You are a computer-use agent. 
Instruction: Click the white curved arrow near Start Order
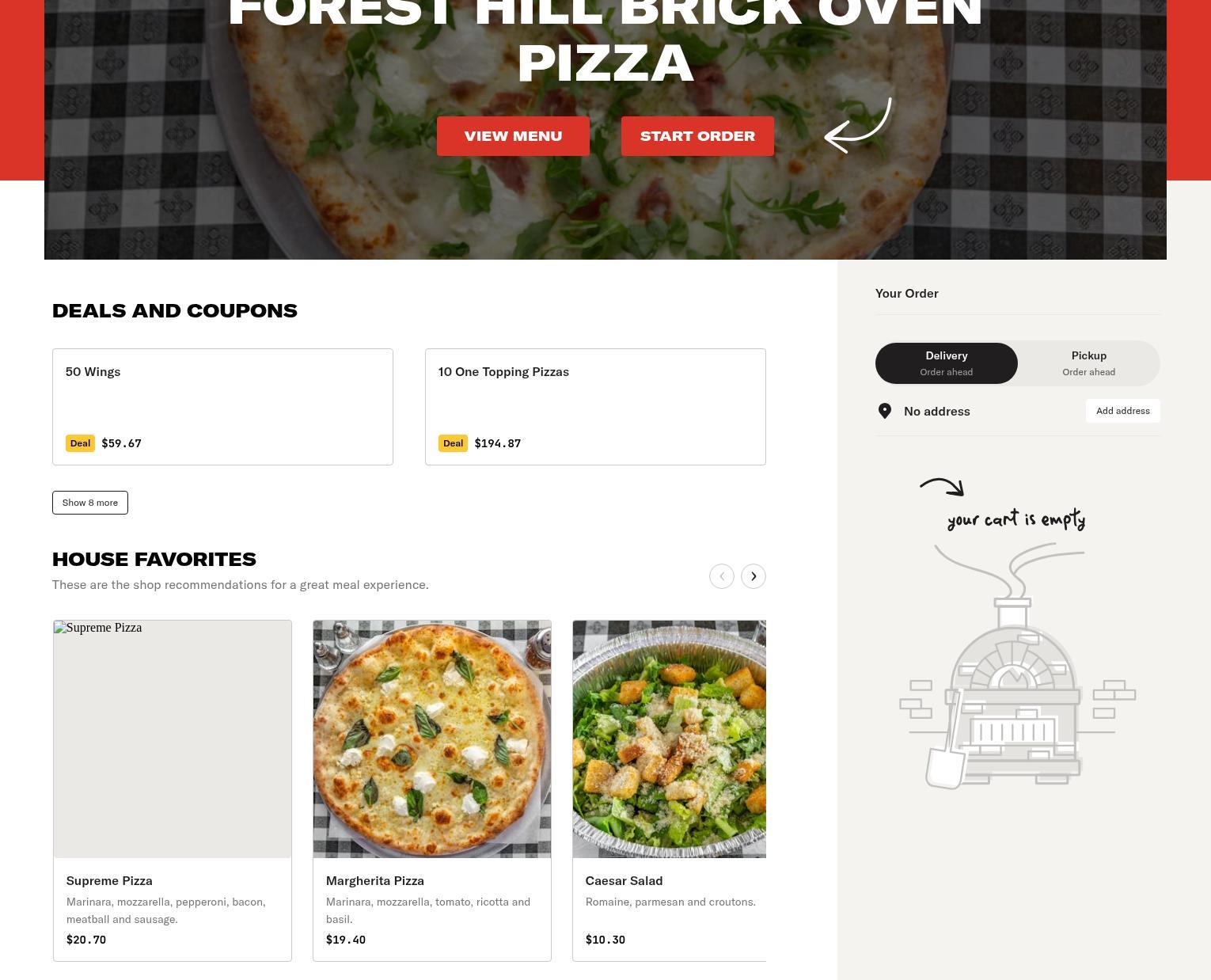tap(858, 125)
